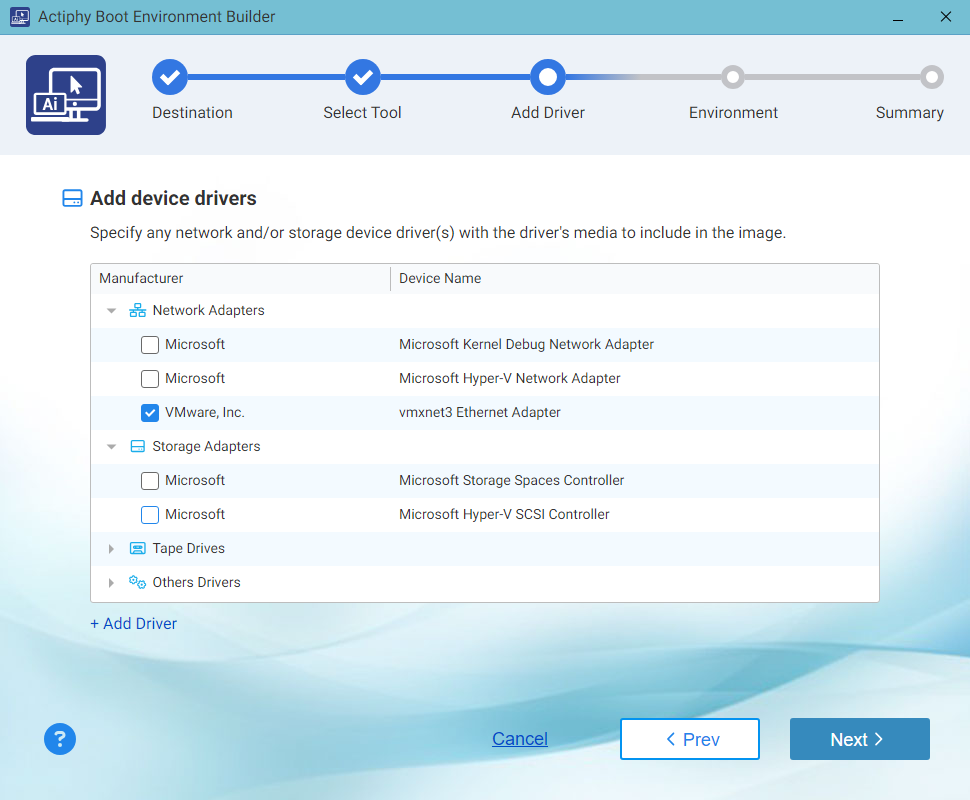970x800 pixels.
Task: Click the Add device drivers heading icon
Action: (72, 198)
